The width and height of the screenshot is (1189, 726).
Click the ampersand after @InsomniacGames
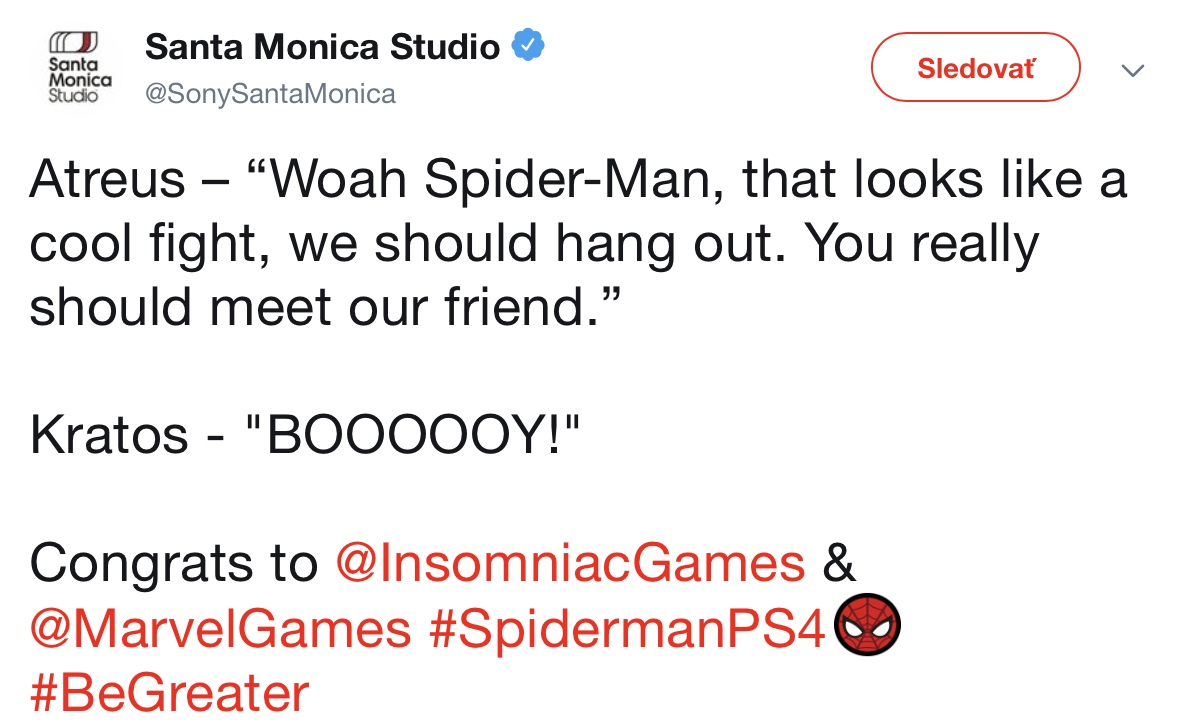840,563
